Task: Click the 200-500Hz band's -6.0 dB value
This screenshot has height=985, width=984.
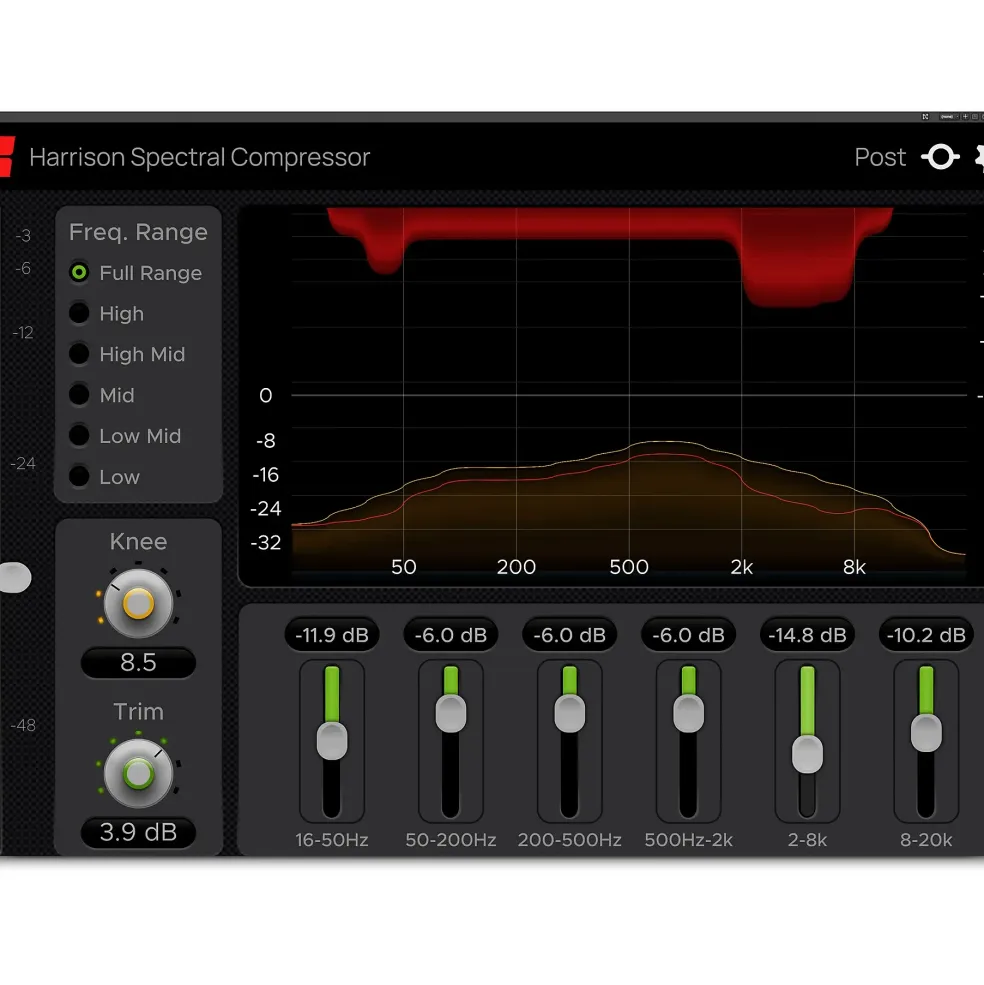Action: [x=569, y=635]
